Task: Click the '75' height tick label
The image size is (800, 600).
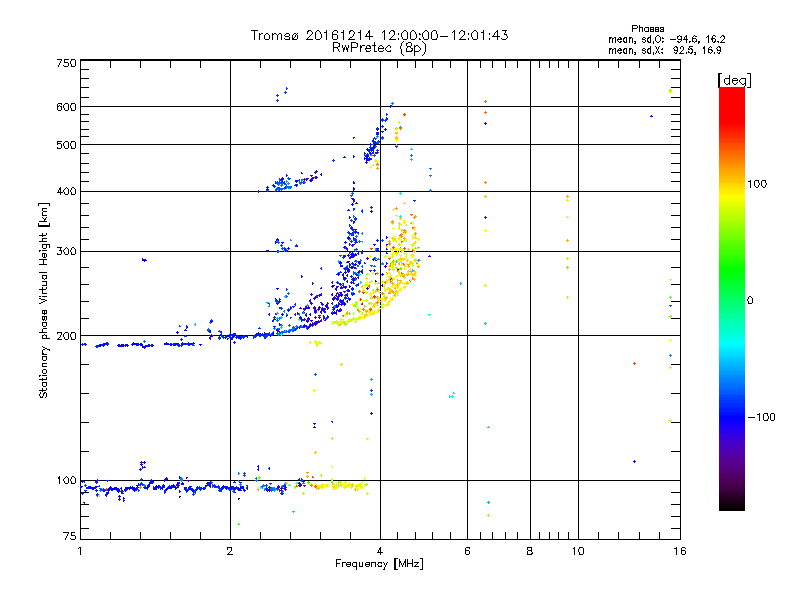Action: [x=70, y=536]
